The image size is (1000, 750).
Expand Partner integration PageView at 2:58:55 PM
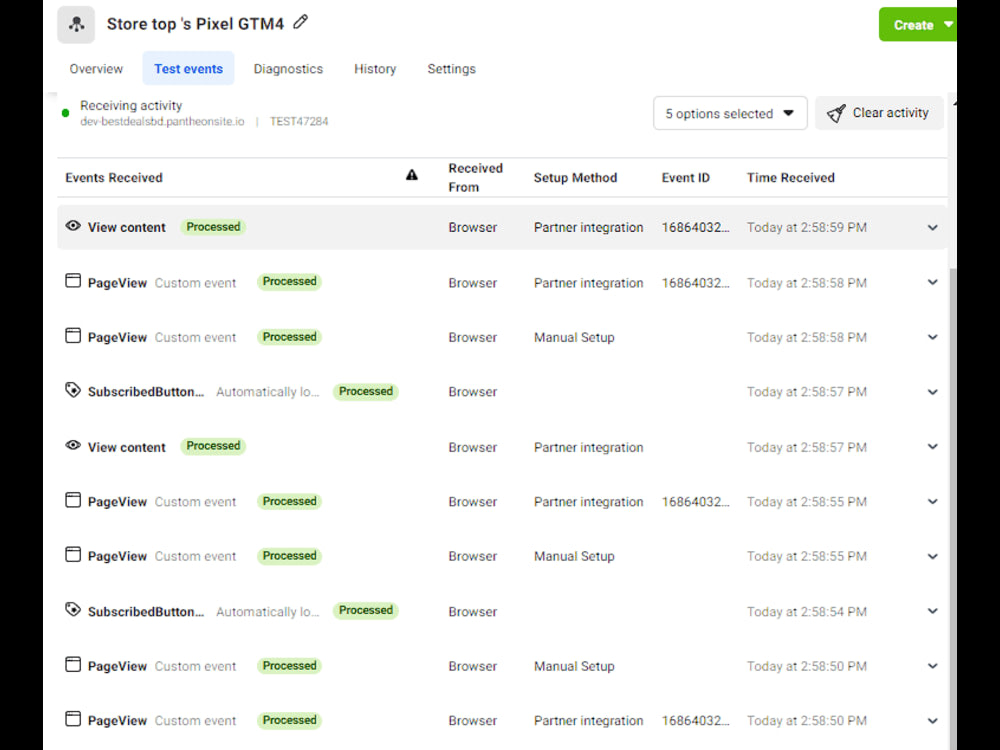pyautogui.click(x=932, y=502)
